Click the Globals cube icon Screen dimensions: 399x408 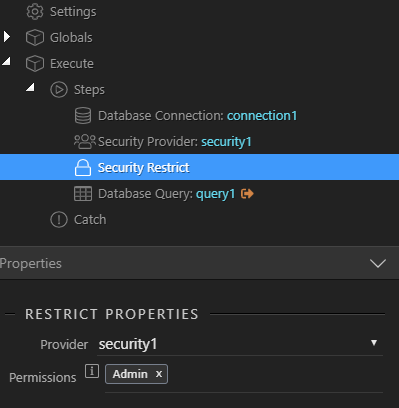[x=35, y=37]
